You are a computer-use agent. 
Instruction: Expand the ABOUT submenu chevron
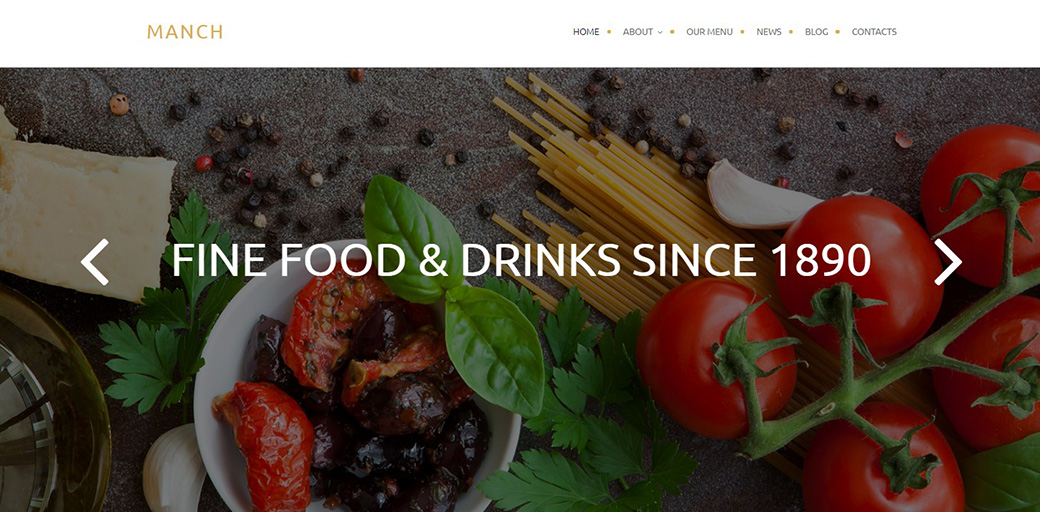click(x=660, y=32)
